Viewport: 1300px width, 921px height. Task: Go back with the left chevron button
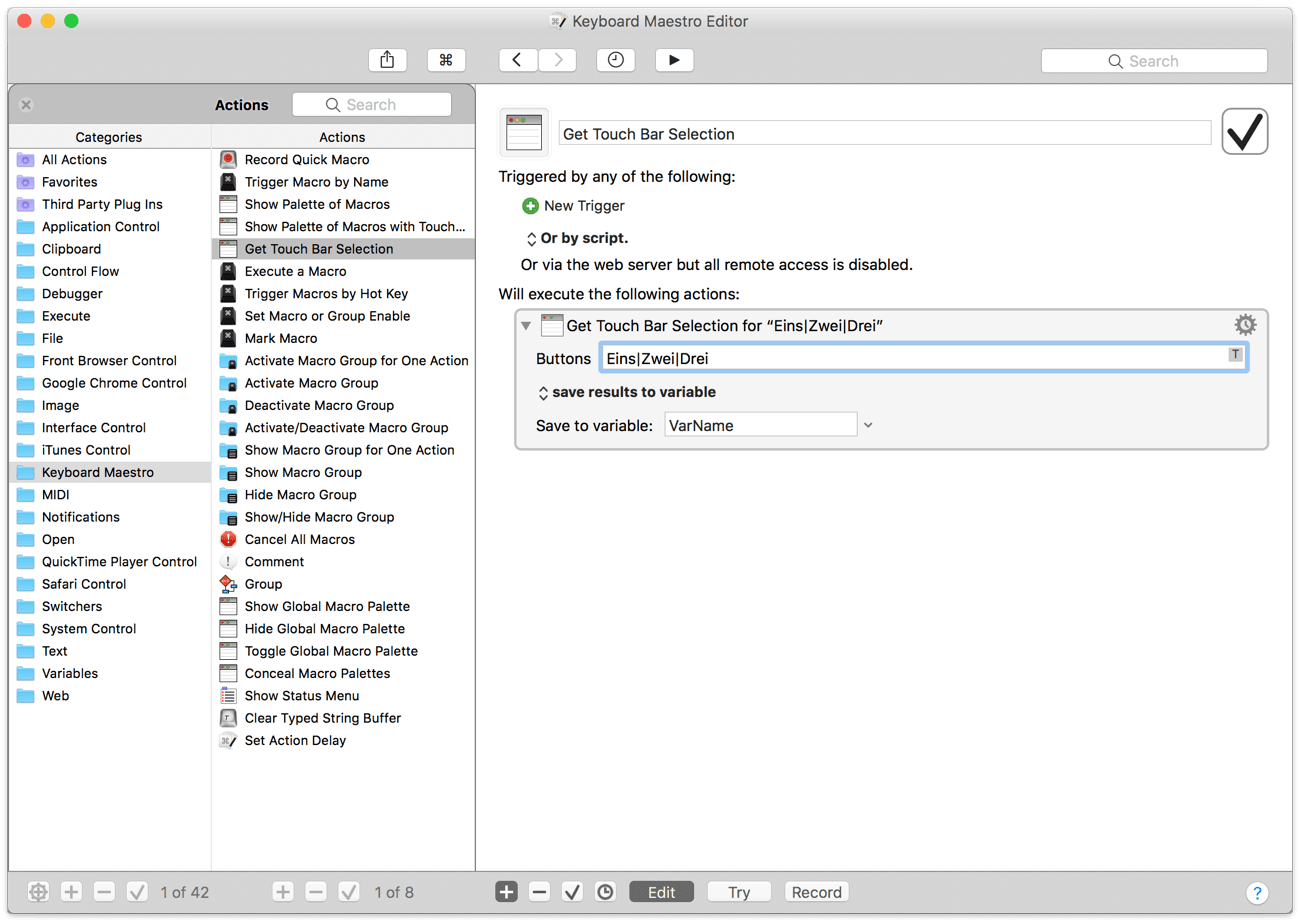coord(518,60)
